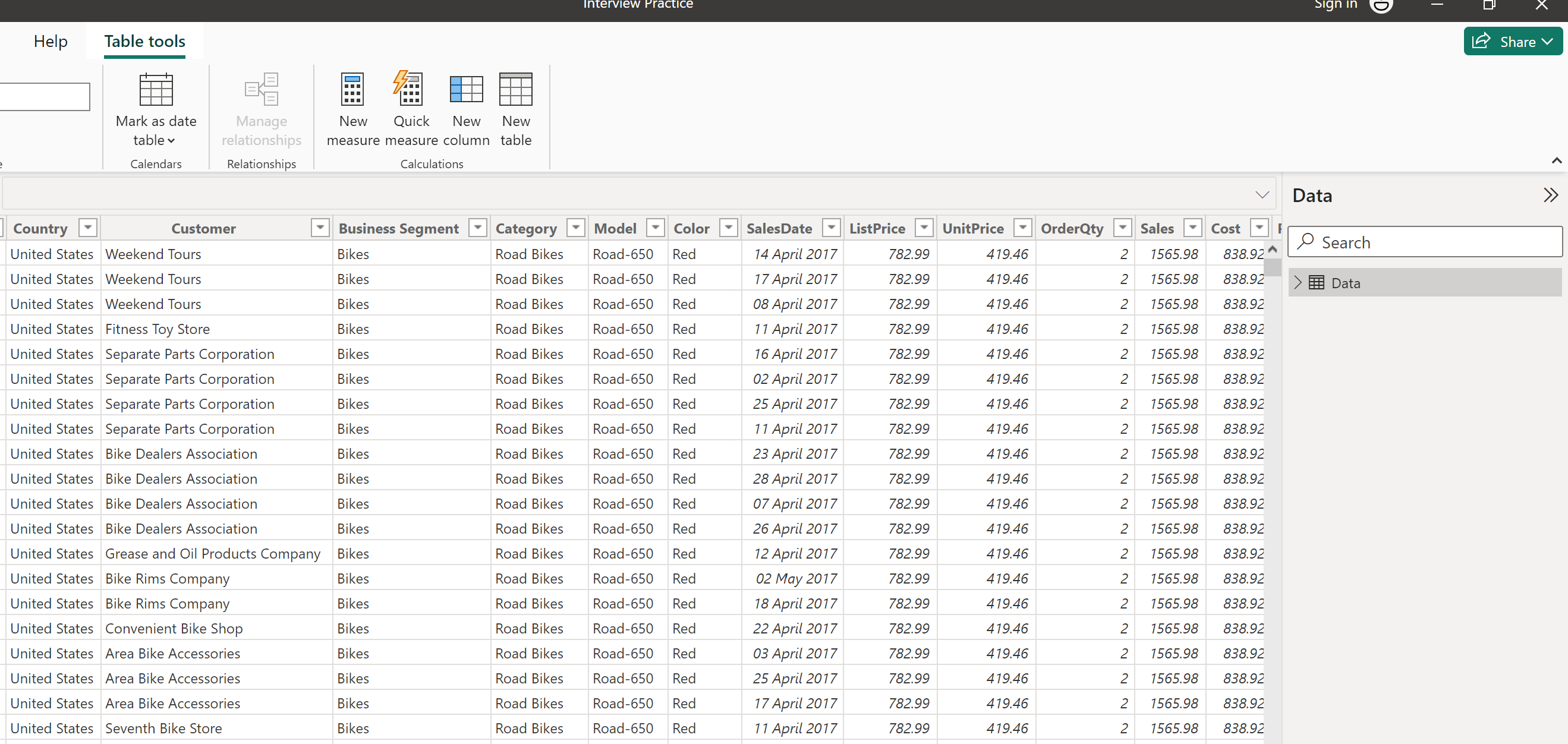The image size is (1568, 744).
Task: Open the ListPrice column filter dropdown
Action: coord(924,228)
